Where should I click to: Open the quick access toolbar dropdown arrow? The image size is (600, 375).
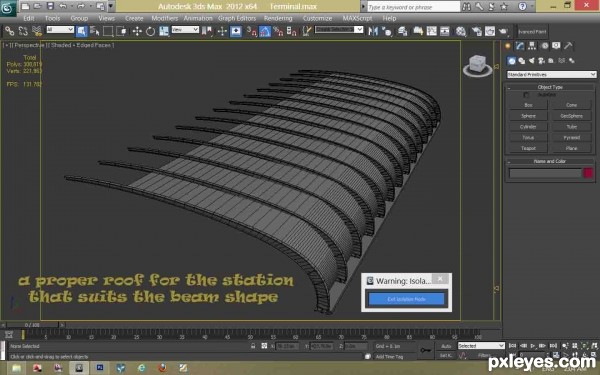(111, 6)
